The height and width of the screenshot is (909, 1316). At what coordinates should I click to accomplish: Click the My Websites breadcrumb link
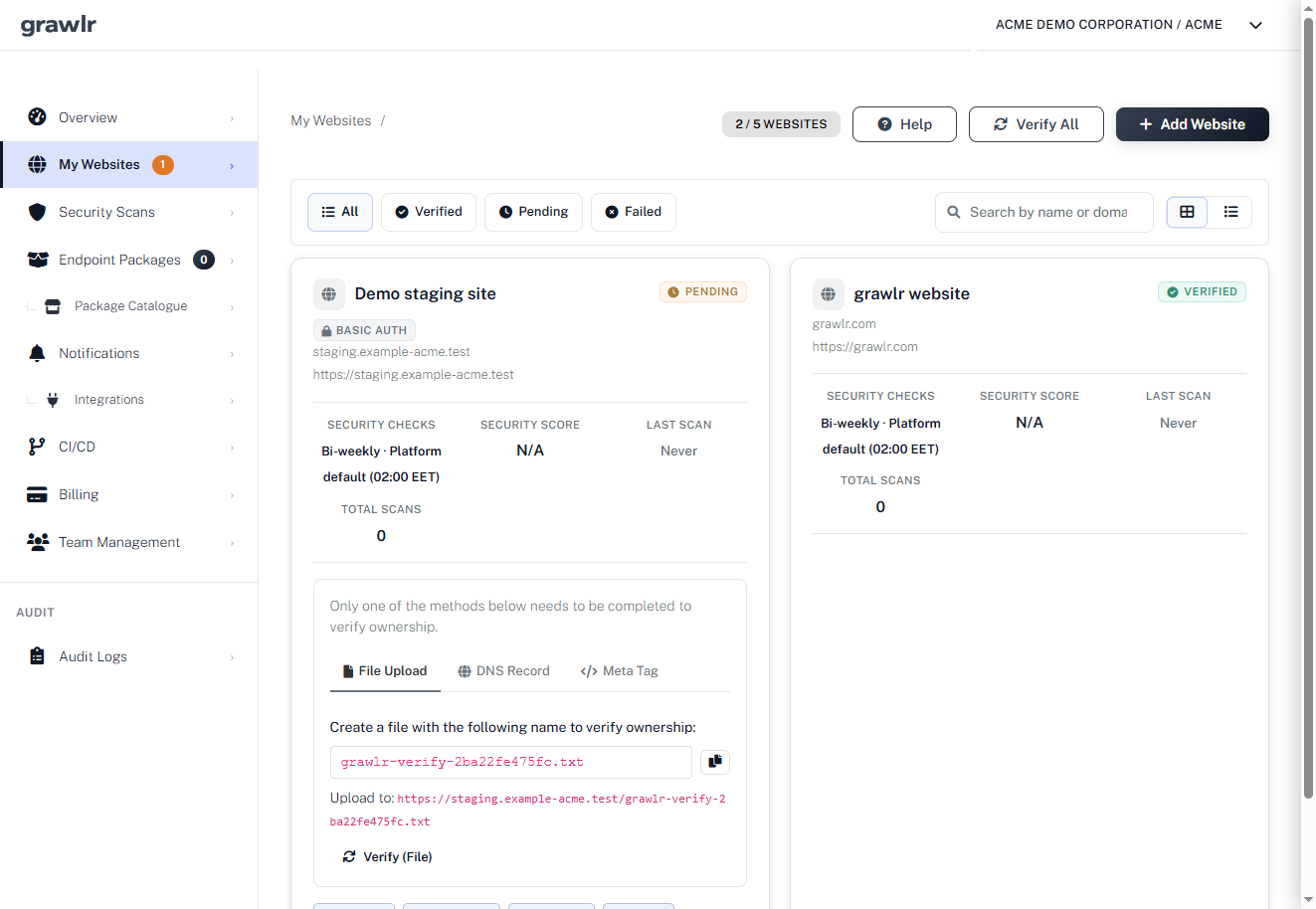[331, 120]
